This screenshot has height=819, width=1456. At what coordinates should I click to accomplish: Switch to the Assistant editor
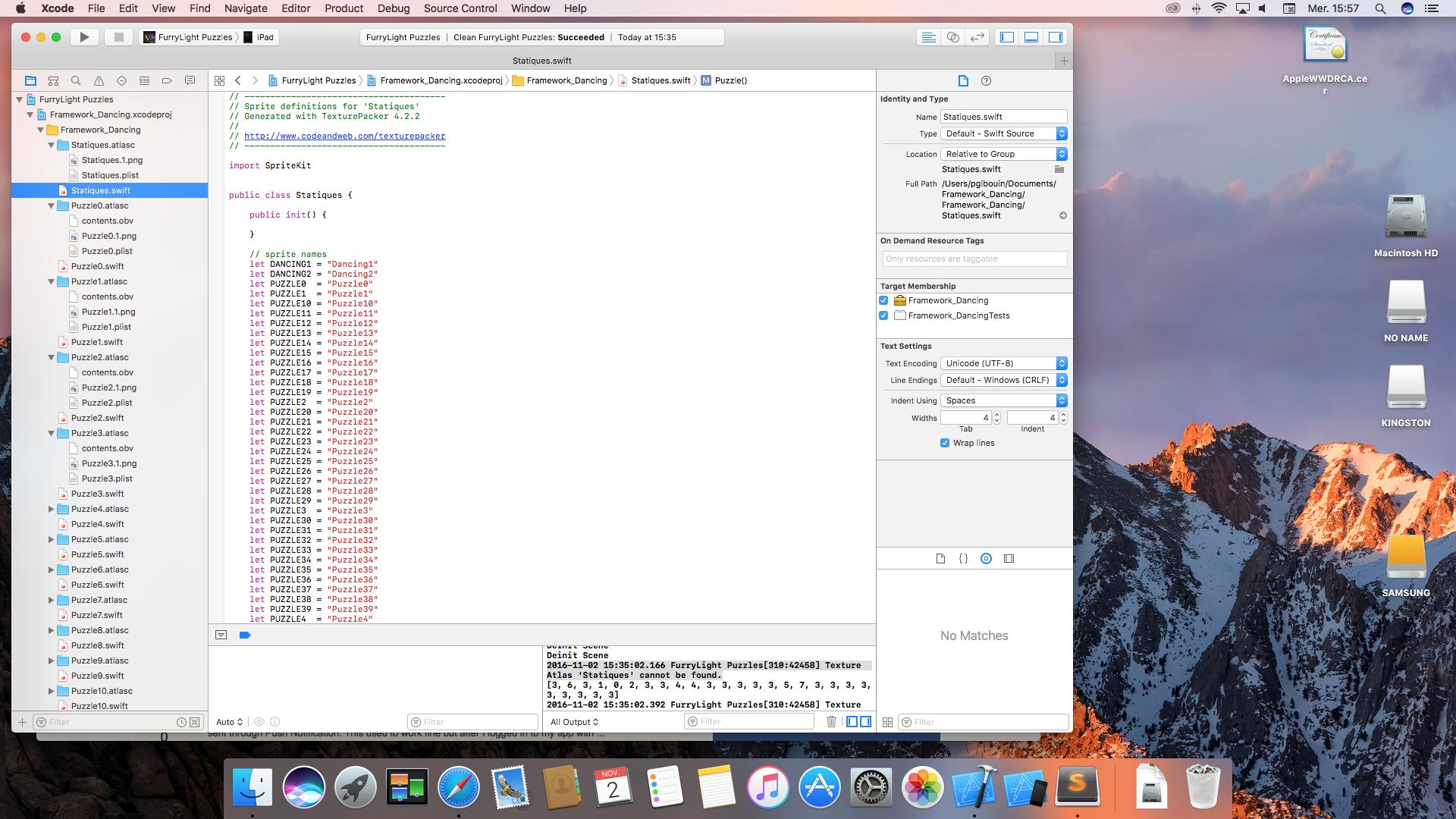(x=953, y=37)
